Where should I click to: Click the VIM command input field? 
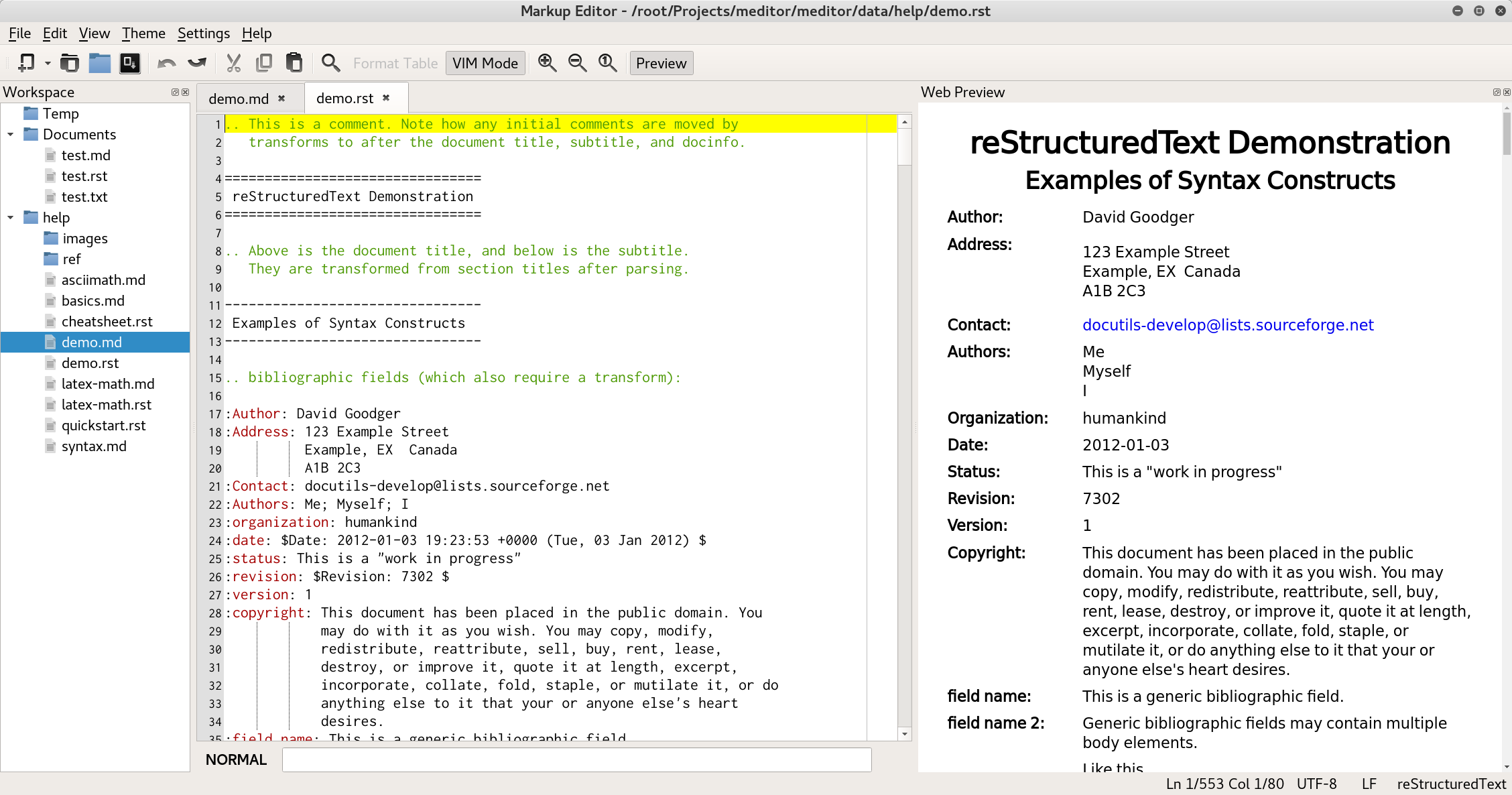click(x=576, y=759)
